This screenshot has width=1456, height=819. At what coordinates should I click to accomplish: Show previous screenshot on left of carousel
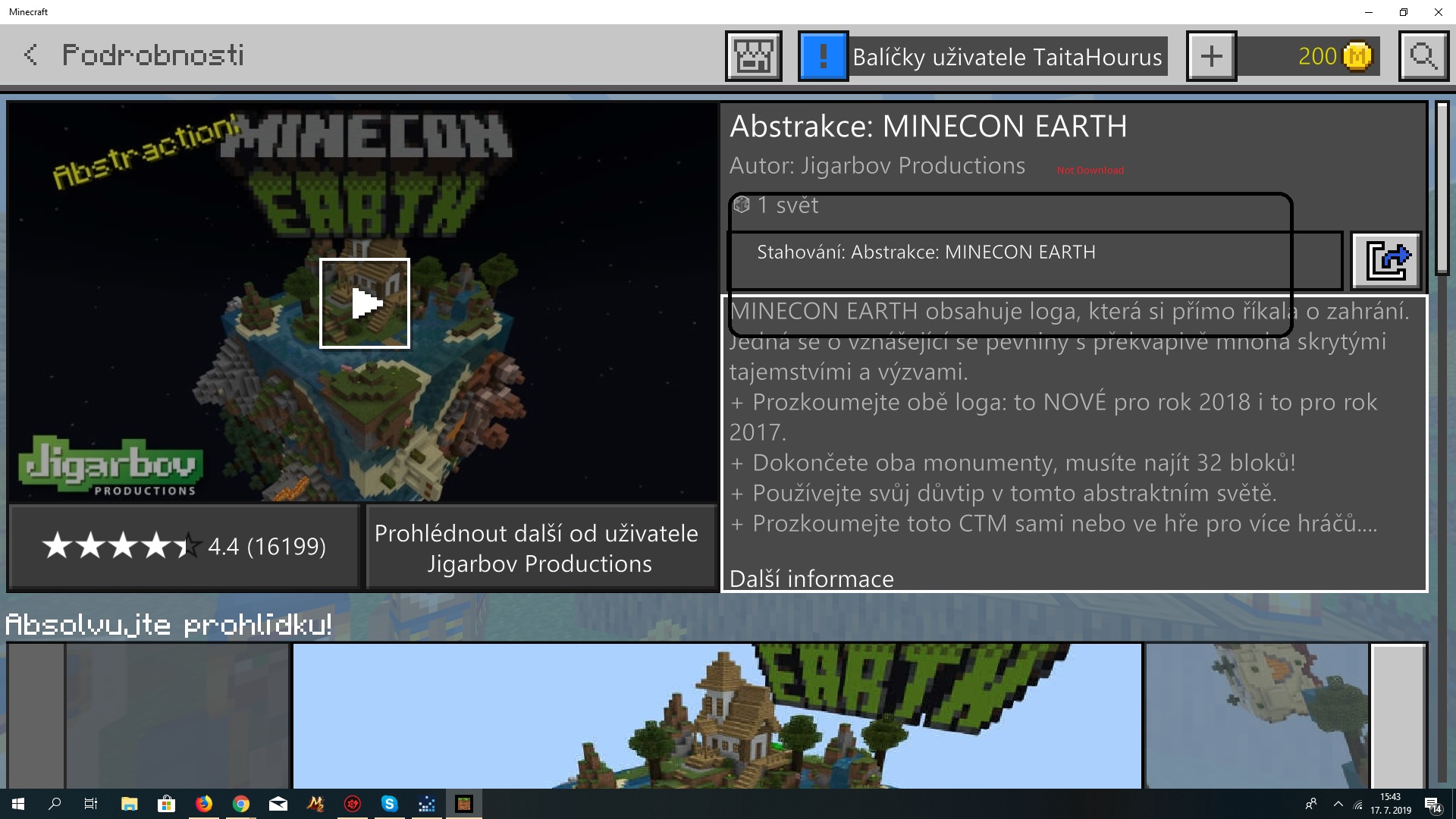pyautogui.click(x=36, y=717)
